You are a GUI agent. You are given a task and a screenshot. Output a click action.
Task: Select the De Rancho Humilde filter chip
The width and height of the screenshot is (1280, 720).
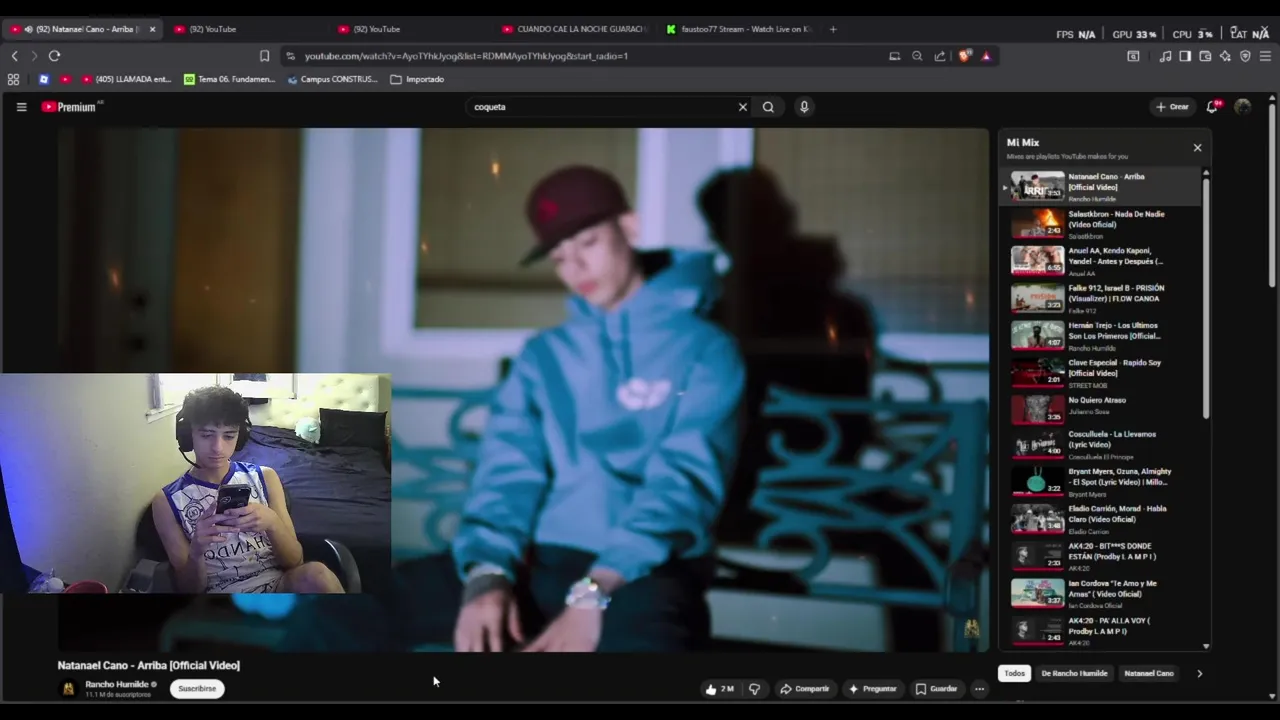[1074, 673]
